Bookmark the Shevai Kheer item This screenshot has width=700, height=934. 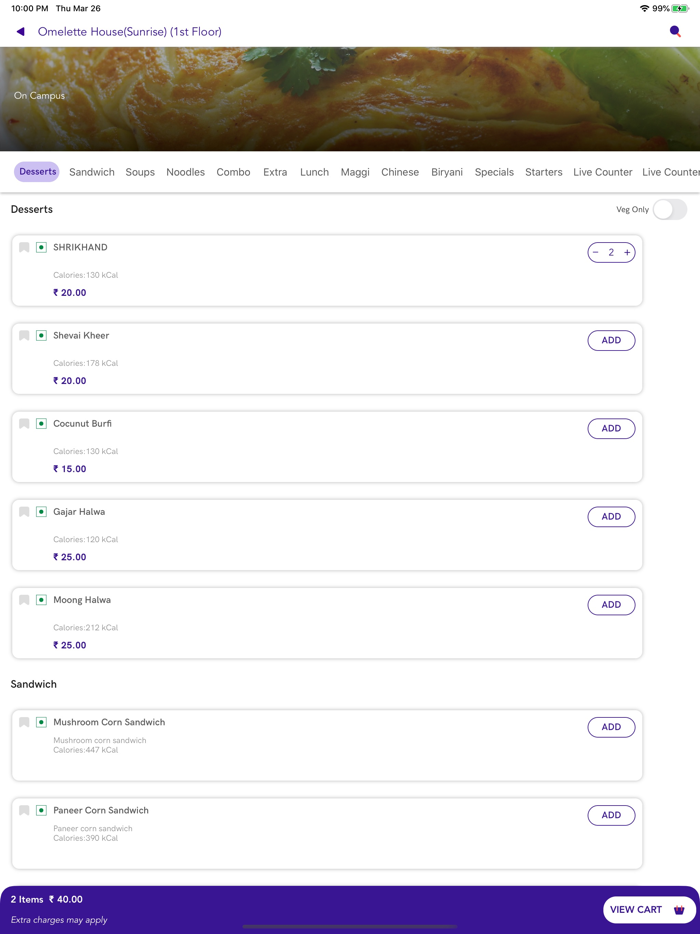click(x=24, y=335)
